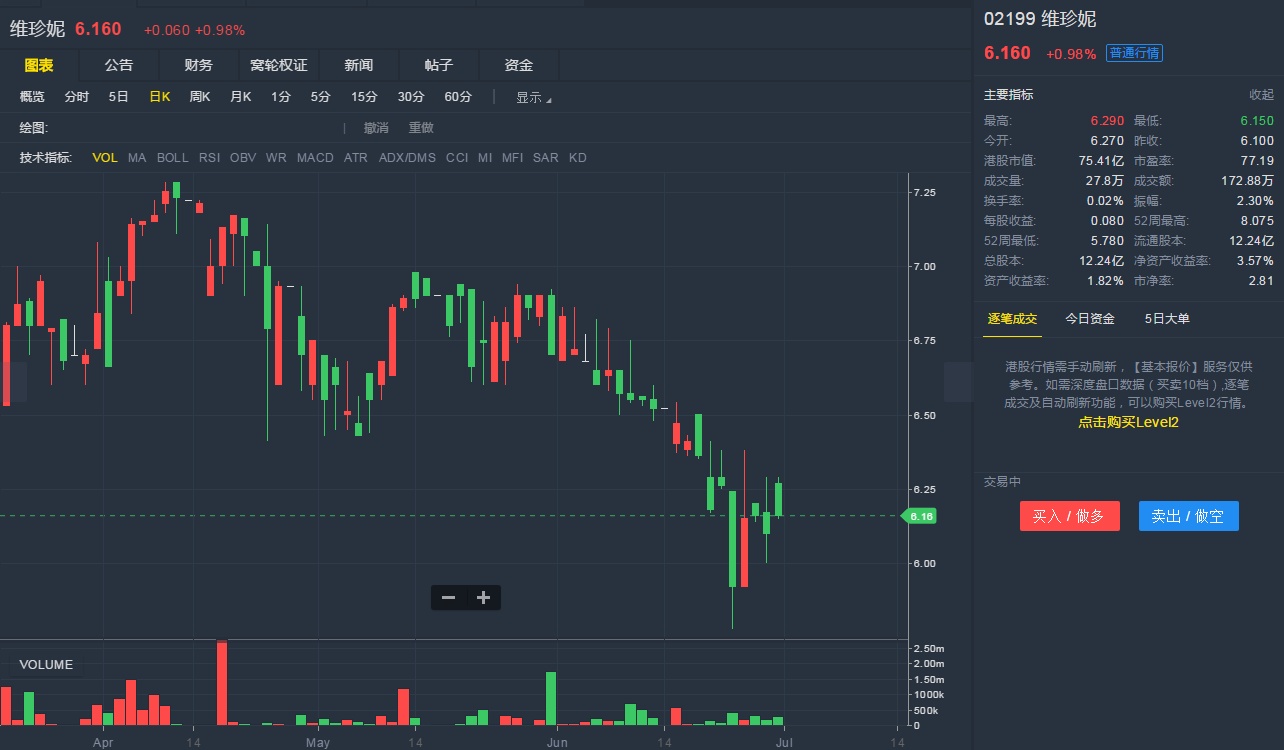The height and width of the screenshot is (750, 1284).
Task: Click the tallest red volume bar
Action: click(x=222, y=682)
